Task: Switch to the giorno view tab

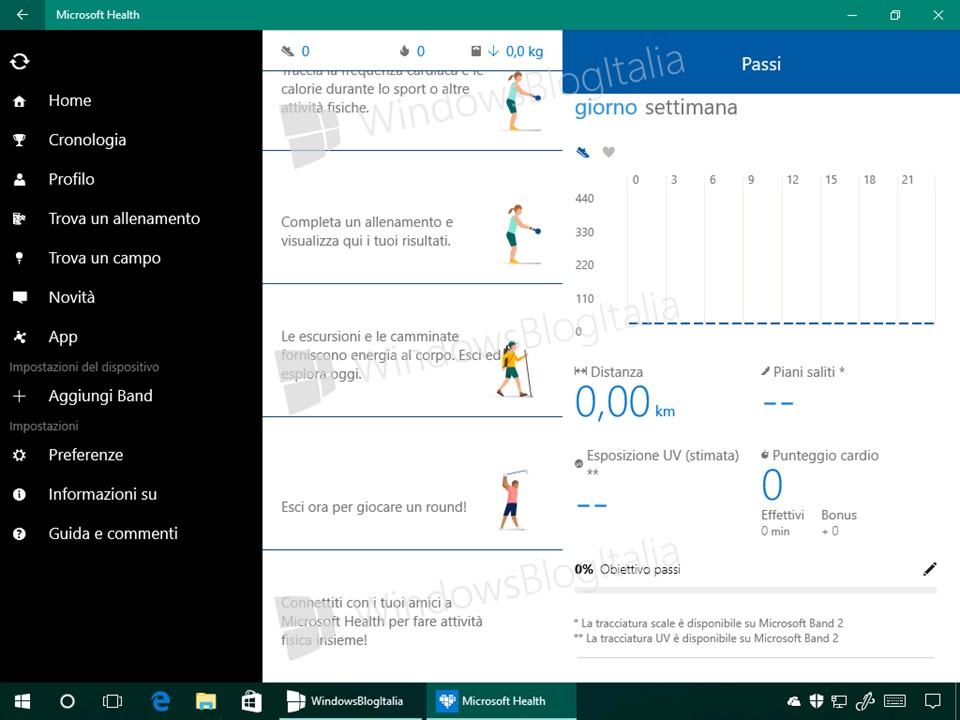Action: [x=606, y=108]
